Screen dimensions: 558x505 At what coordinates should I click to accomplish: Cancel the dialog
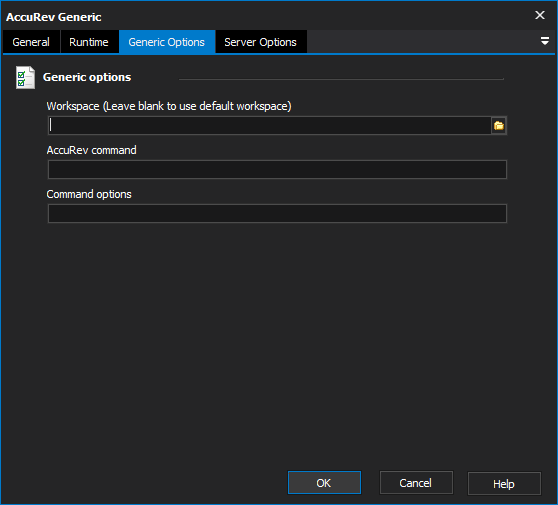tap(416, 483)
